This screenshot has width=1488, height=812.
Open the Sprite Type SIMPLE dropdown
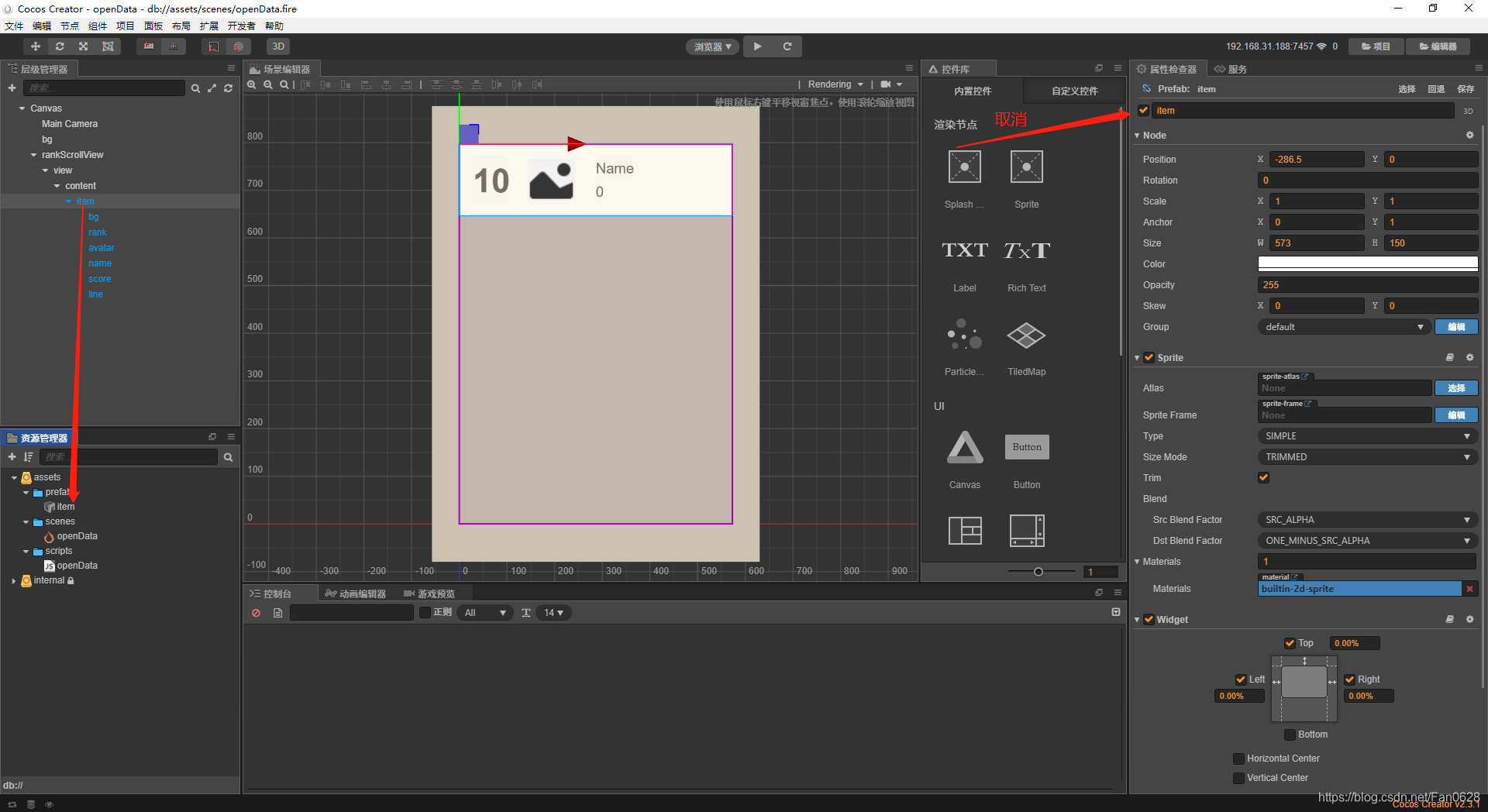tap(1368, 436)
